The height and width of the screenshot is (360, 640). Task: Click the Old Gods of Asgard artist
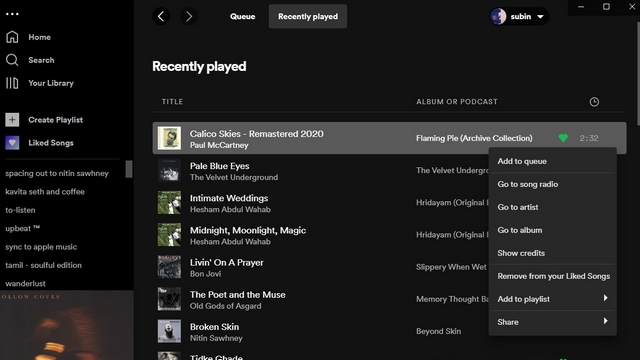pos(225,306)
